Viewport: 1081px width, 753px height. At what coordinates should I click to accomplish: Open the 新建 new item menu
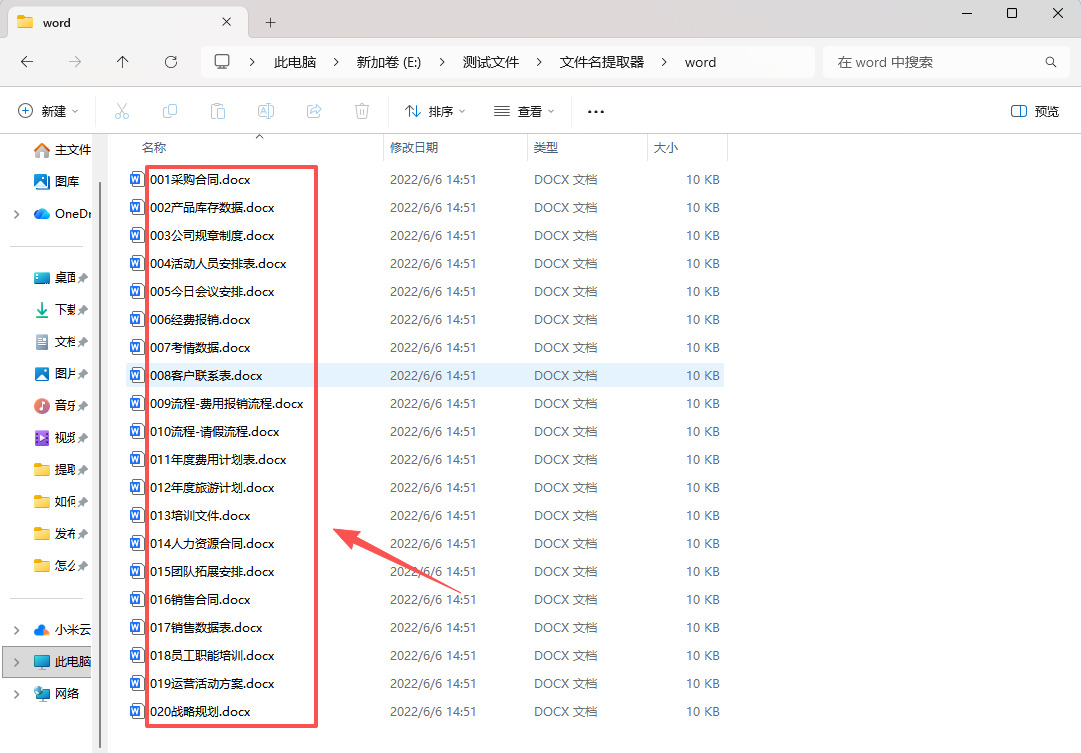click(48, 111)
